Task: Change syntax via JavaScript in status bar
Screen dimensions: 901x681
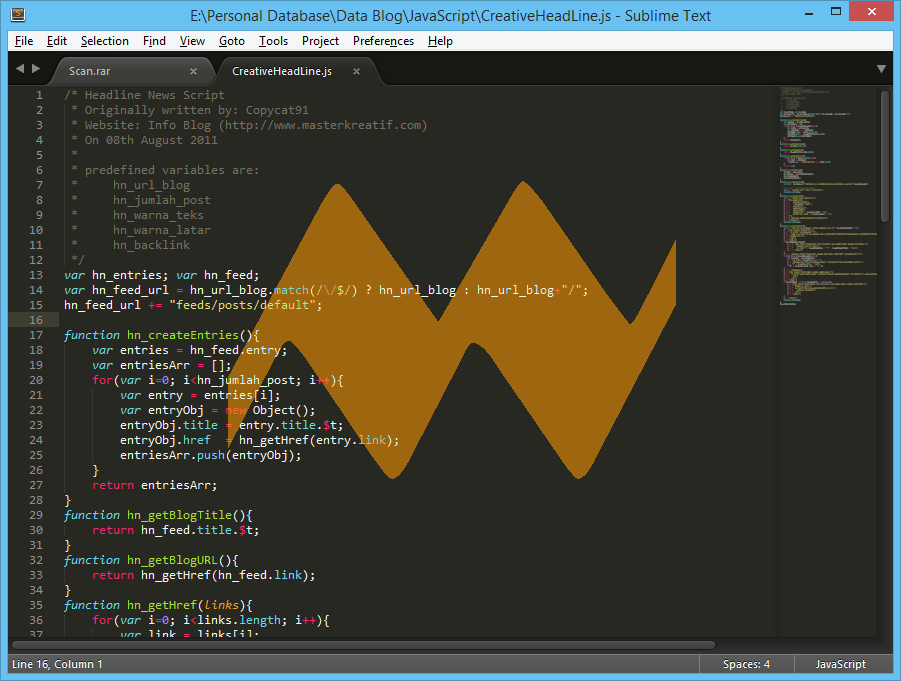Action: point(841,664)
